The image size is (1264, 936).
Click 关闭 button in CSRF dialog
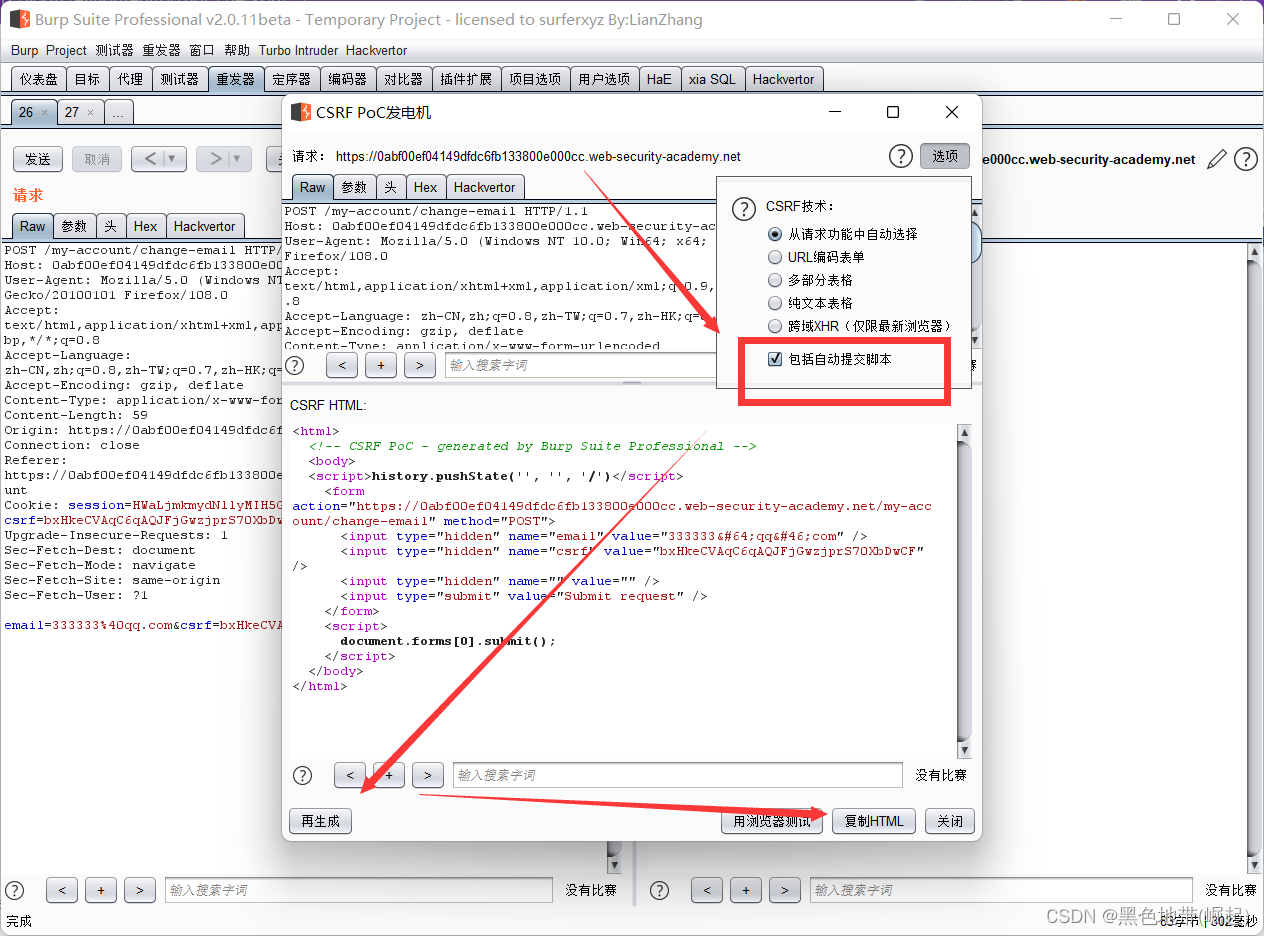pyautogui.click(x=950, y=821)
